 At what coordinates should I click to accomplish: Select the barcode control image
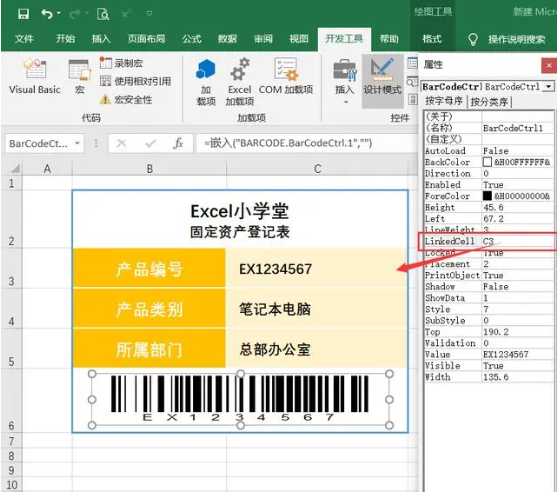240,399
